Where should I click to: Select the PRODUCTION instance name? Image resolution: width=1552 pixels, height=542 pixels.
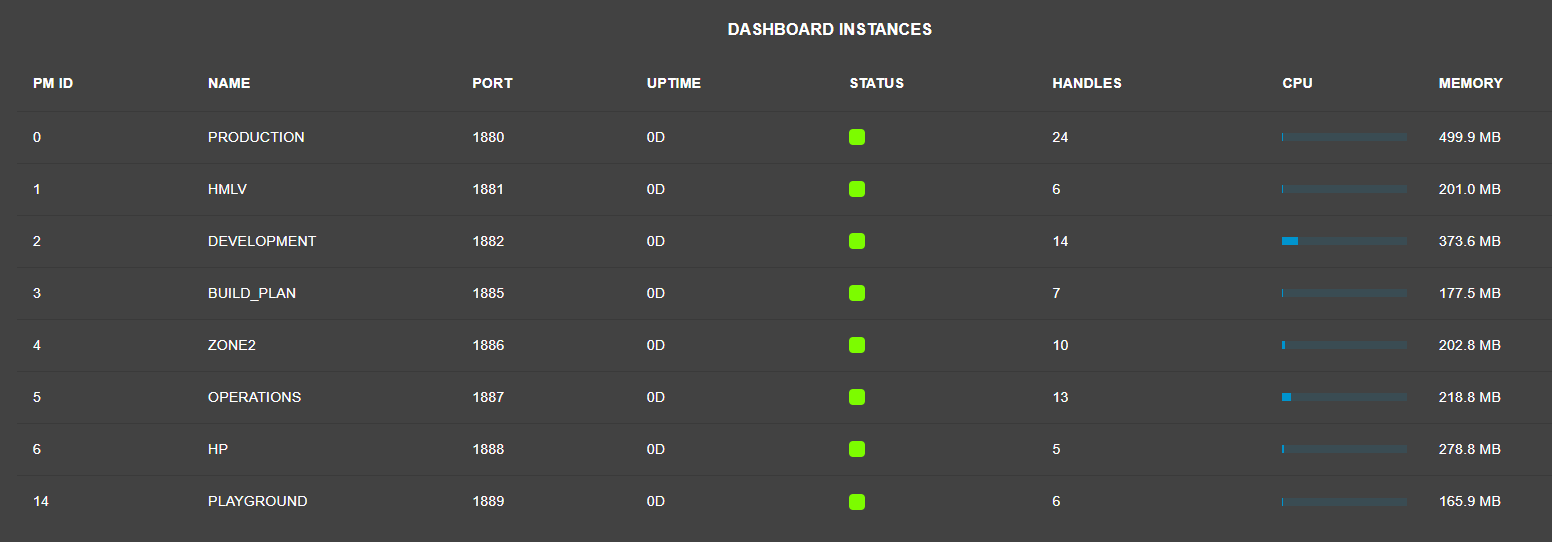click(x=256, y=137)
